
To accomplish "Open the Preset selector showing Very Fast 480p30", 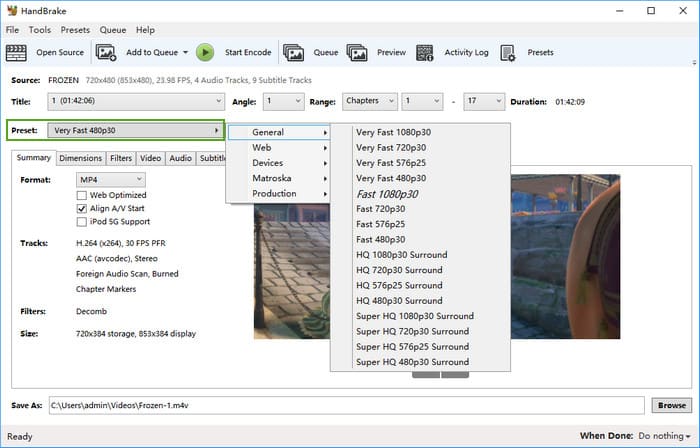I will (x=136, y=130).
